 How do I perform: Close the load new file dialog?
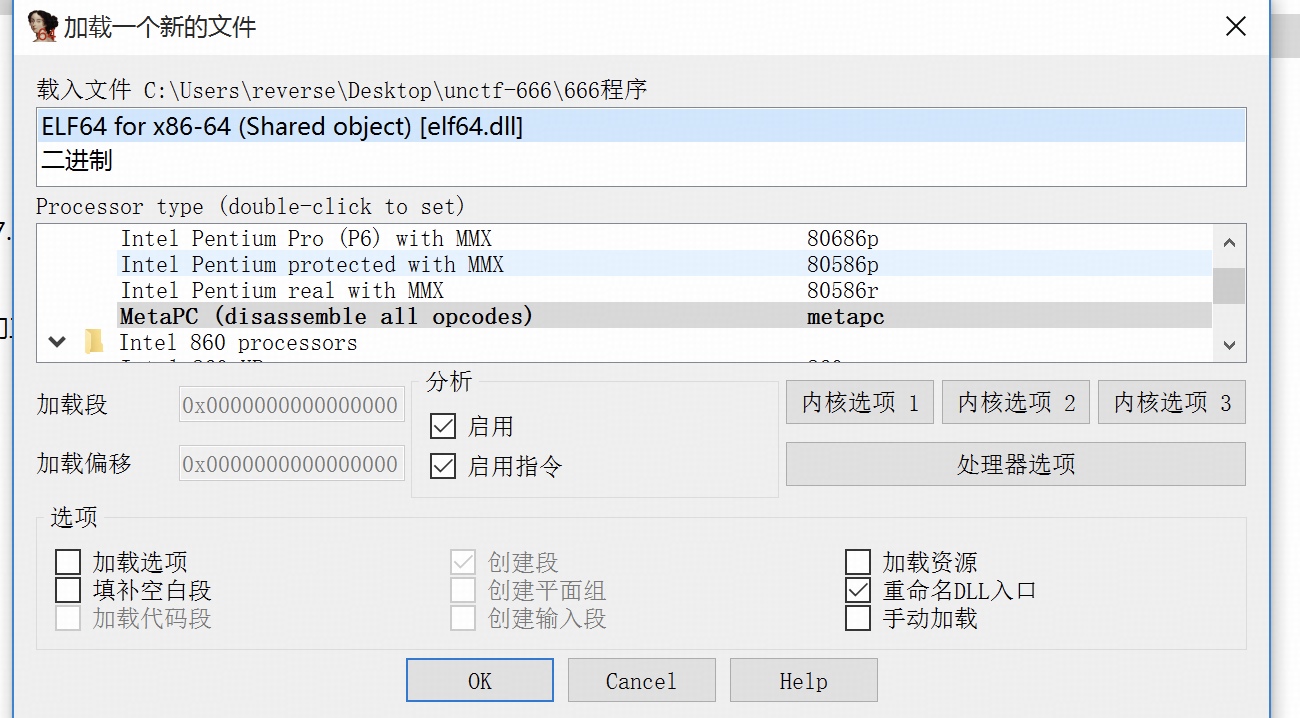(x=1236, y=26)
